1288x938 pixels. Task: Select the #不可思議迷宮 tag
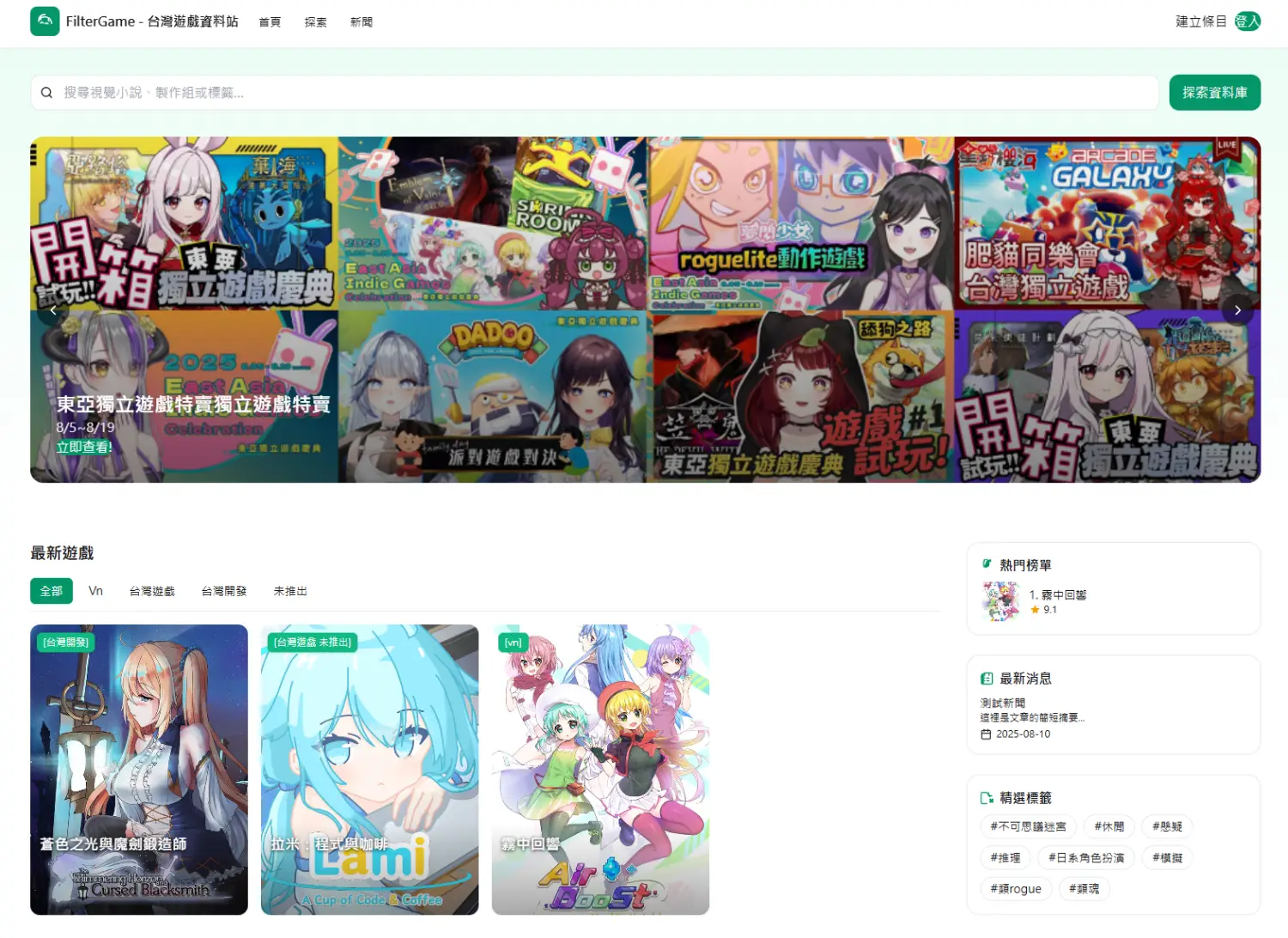click(1028, 826)
